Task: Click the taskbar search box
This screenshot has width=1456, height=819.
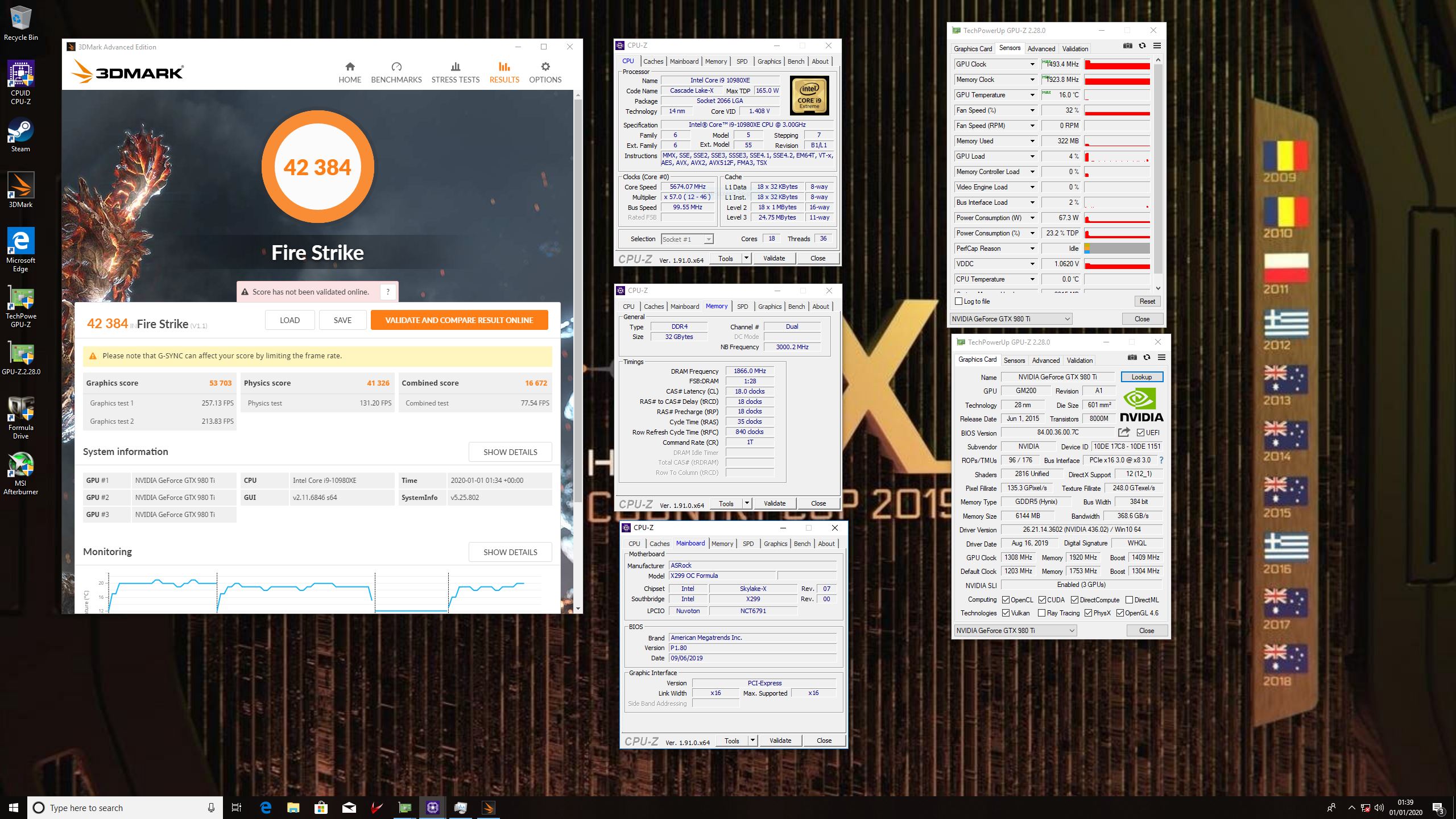Action: click(124, 808)
